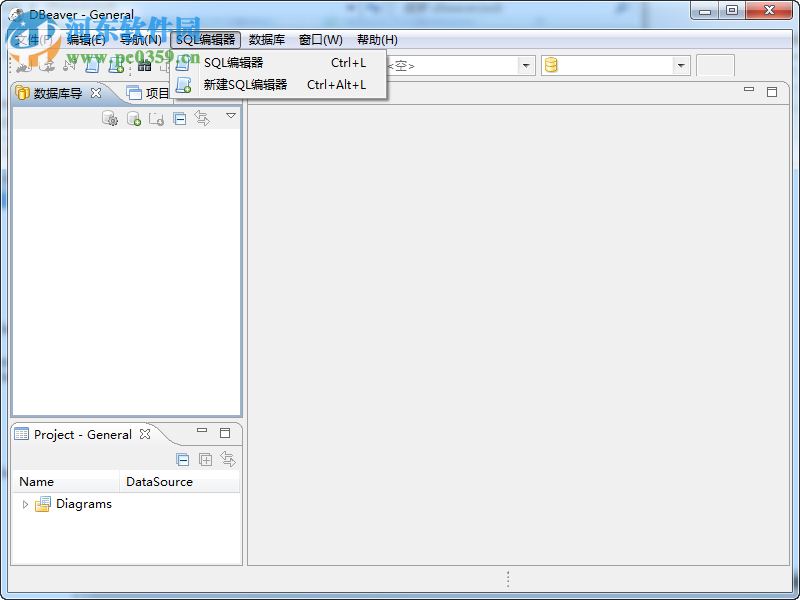Open the 文件(F) menu
Viewport: 800px width, 600px height.
(x=34, y=40)
